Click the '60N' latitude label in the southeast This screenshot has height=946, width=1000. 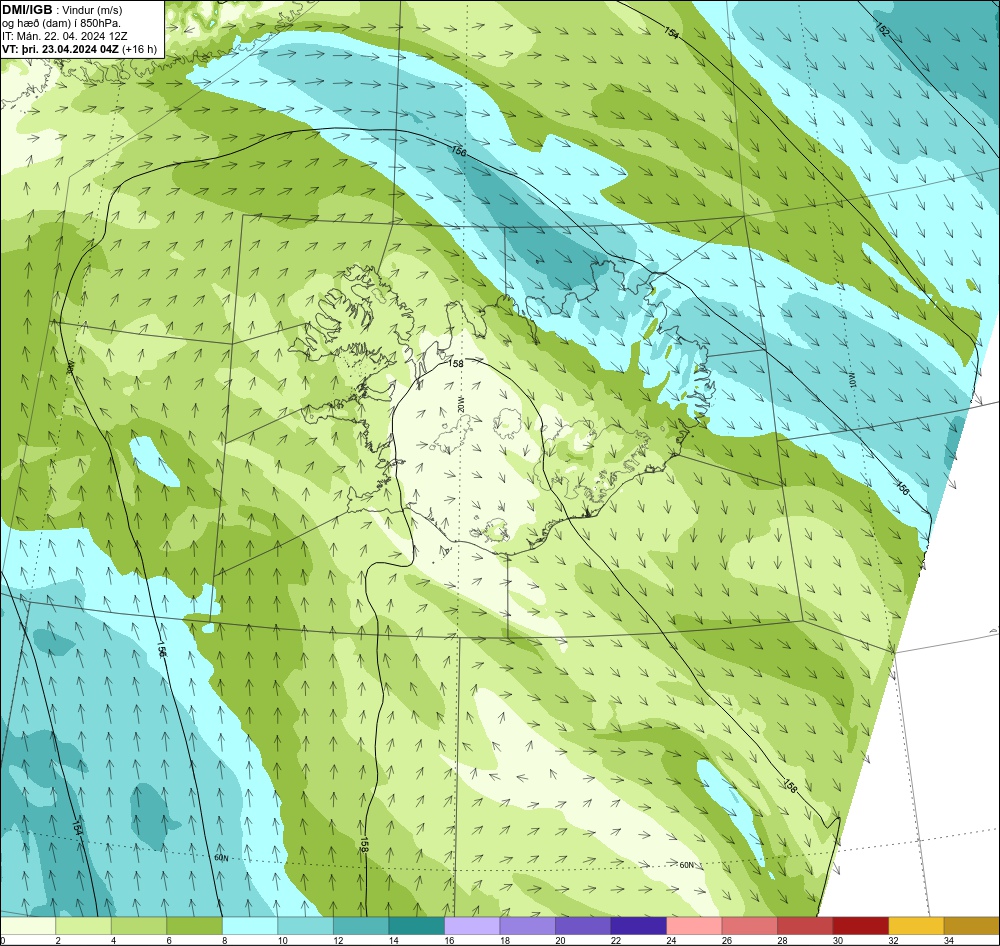tap(686, 865)
